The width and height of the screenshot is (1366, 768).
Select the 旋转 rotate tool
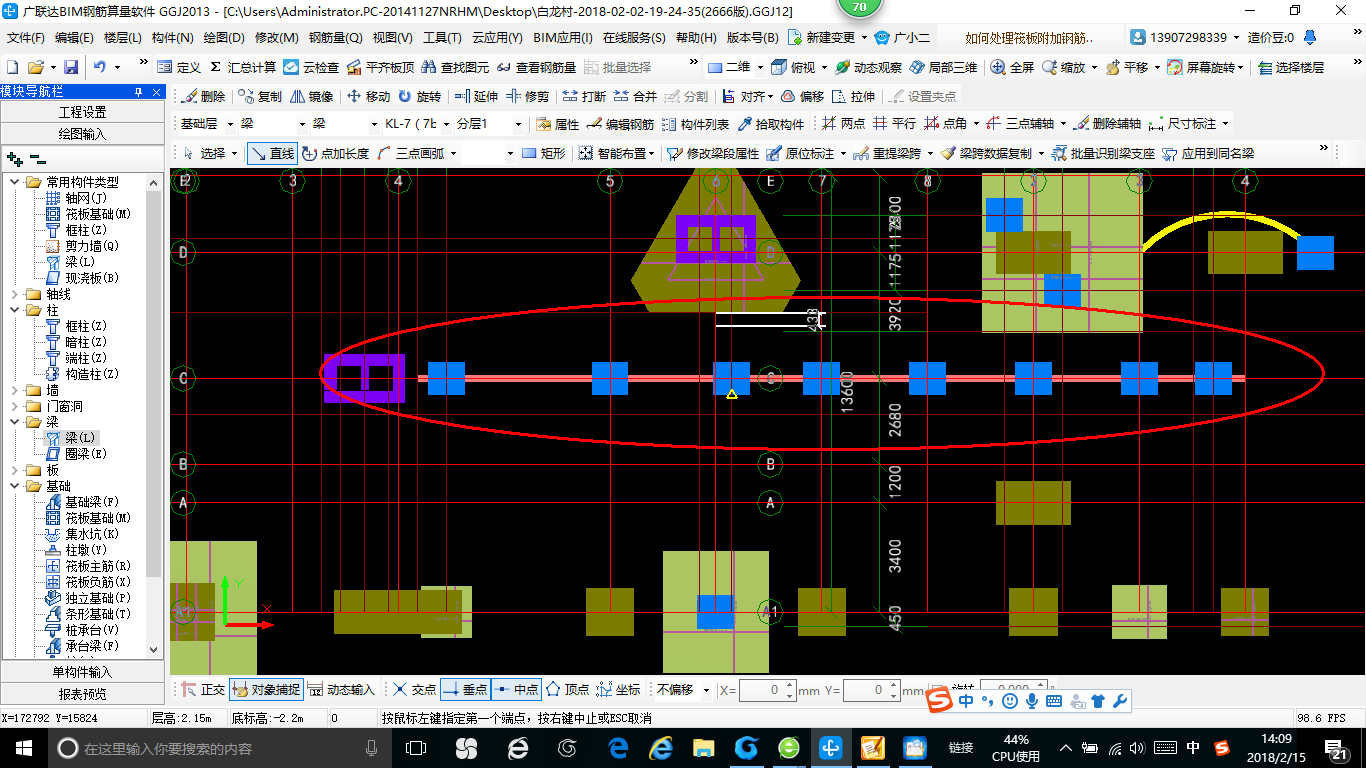419,96
